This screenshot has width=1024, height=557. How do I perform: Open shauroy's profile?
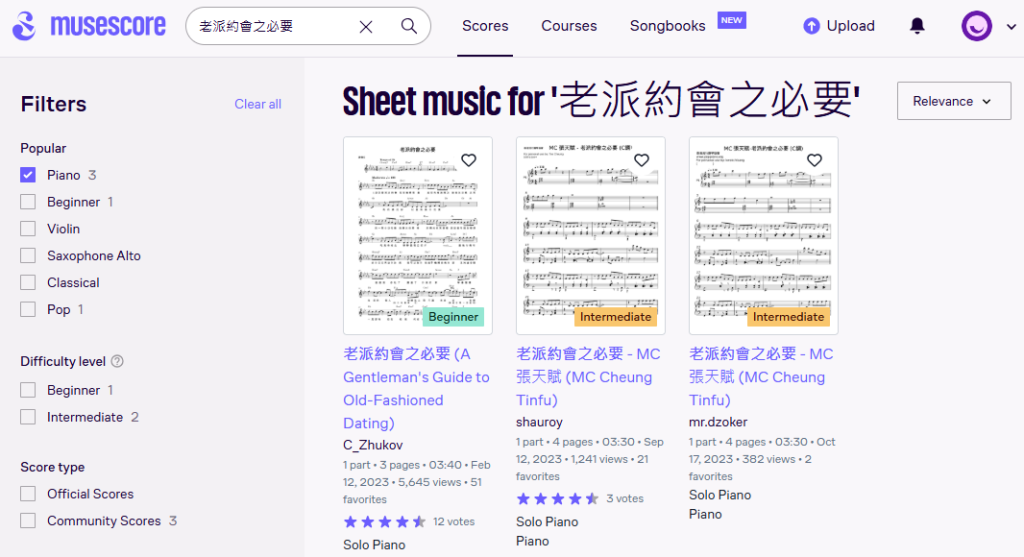(539, 422)
